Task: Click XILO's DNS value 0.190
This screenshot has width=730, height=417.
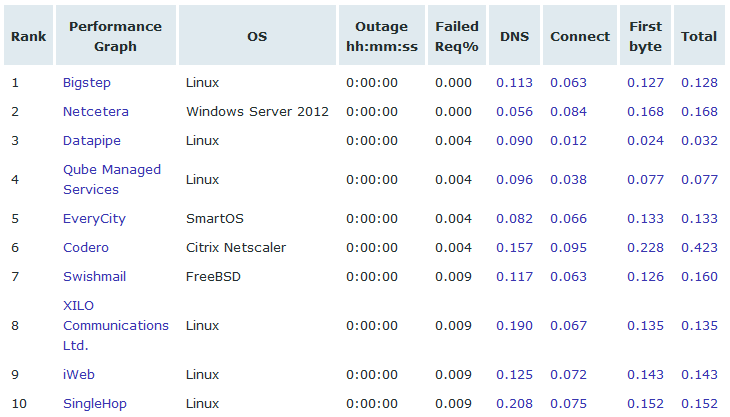Action: tap(514, 326)
